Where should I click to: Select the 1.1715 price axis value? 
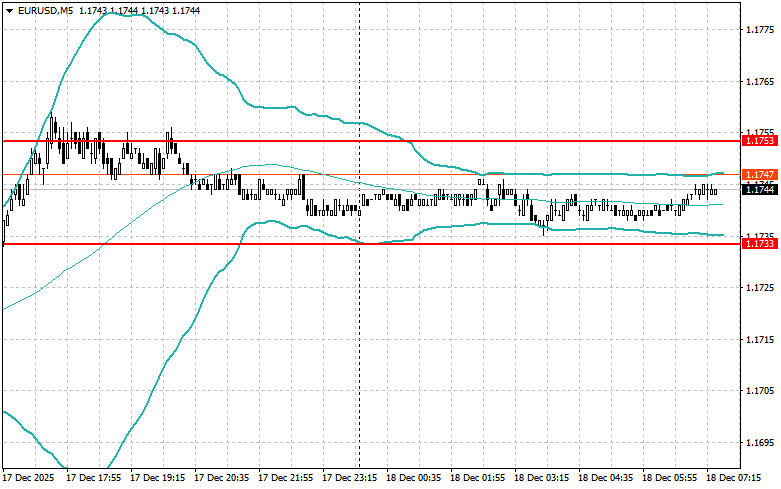point(760,339)
